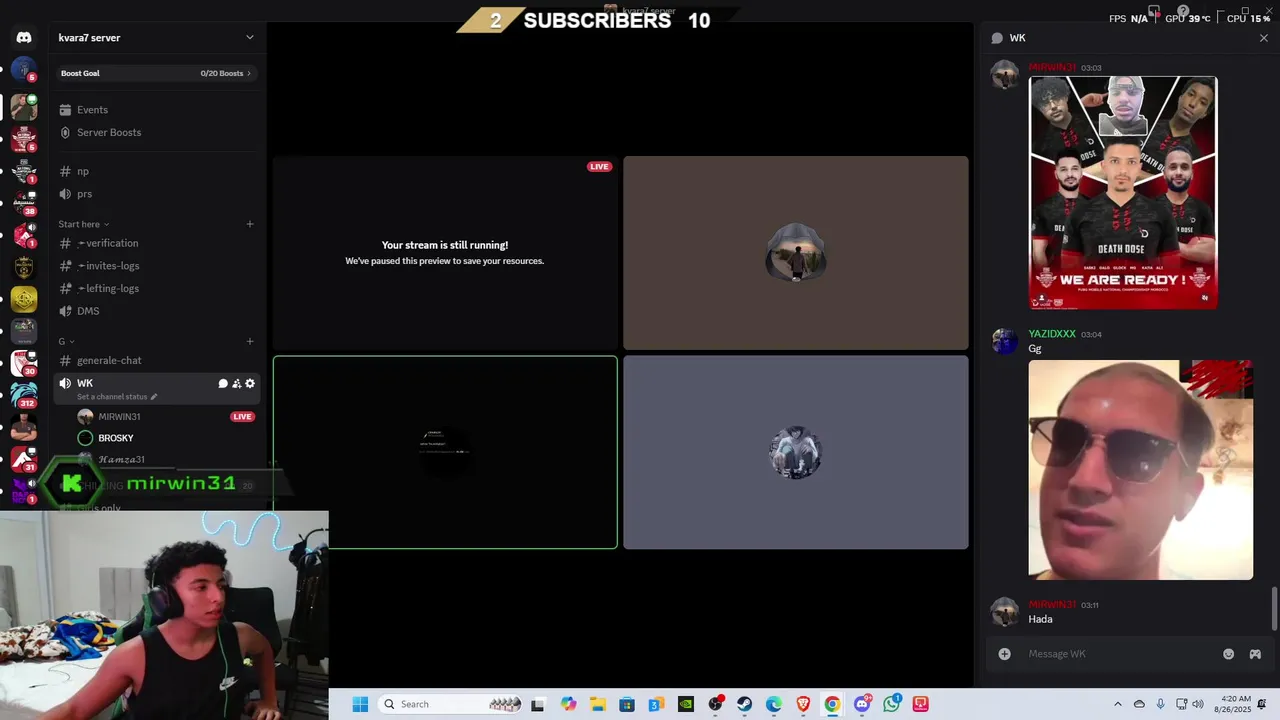Viewport: 1280px width, 720px height.
Task: Click plus to attach file in message box
Action: click(1004, 654)
